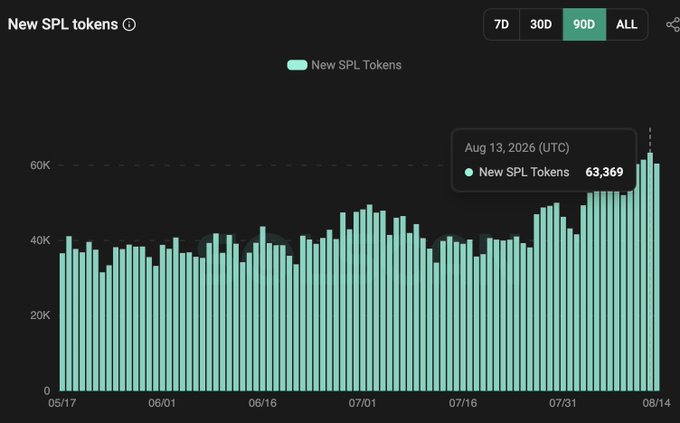The width and height of the screenshot is (680, 423).
Task: Click the 40K y-axis label
Action: pos(40,240)
